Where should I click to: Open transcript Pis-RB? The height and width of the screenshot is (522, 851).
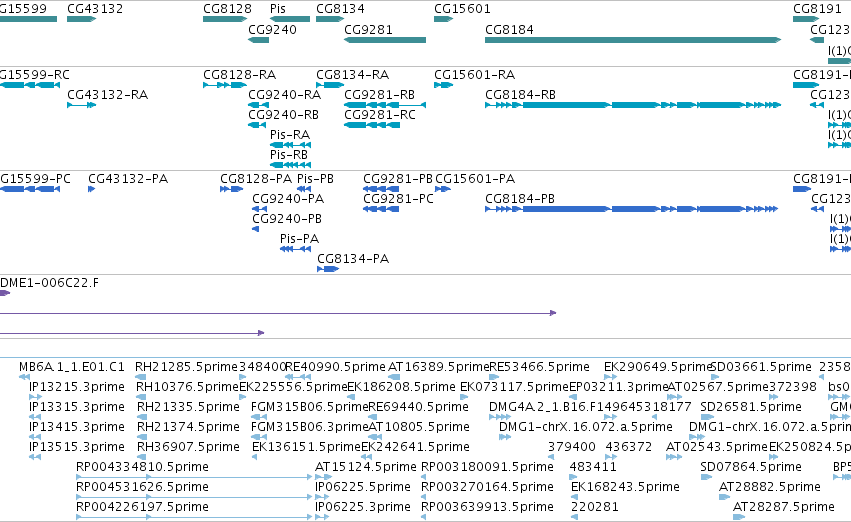point(289,155)
